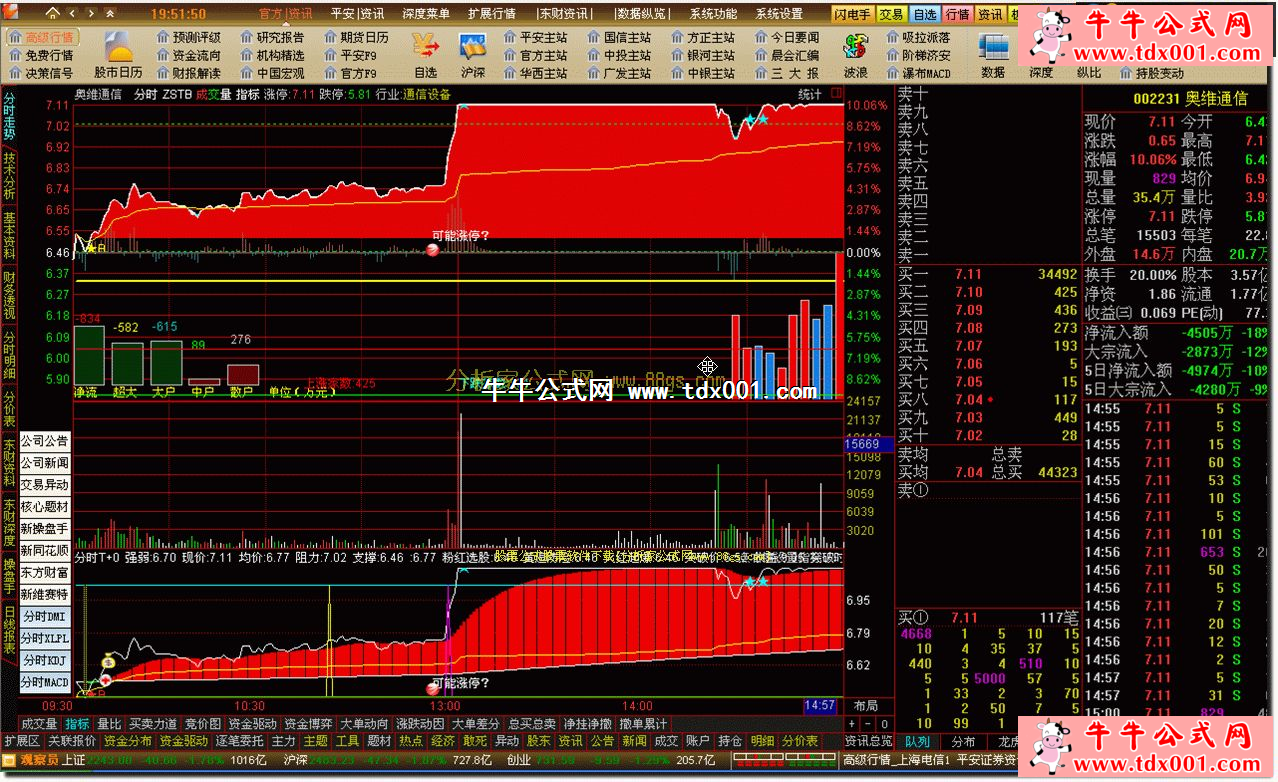The image size is (1278, 782).
Task: Open 中国宏观 in toolbar
Action: (x=272, y=73)
